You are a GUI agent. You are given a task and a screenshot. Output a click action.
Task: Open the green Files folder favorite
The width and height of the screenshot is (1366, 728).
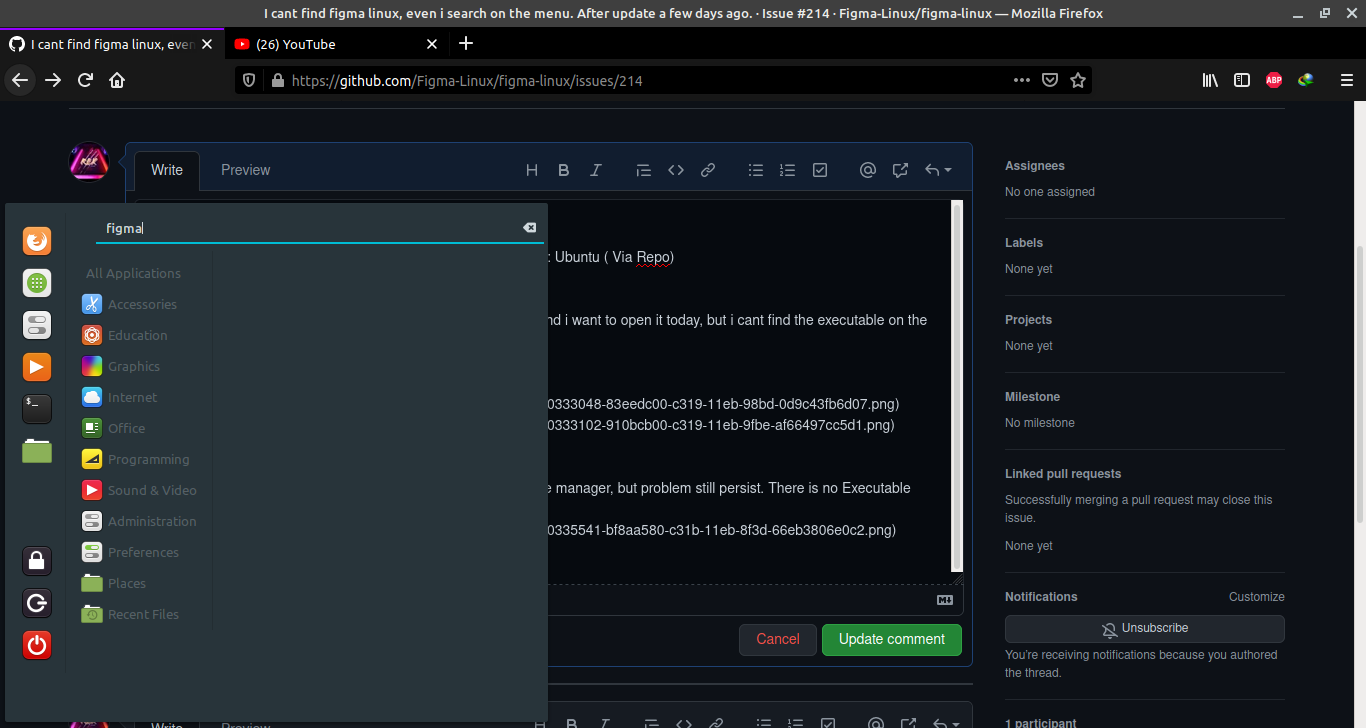point(37,451)
